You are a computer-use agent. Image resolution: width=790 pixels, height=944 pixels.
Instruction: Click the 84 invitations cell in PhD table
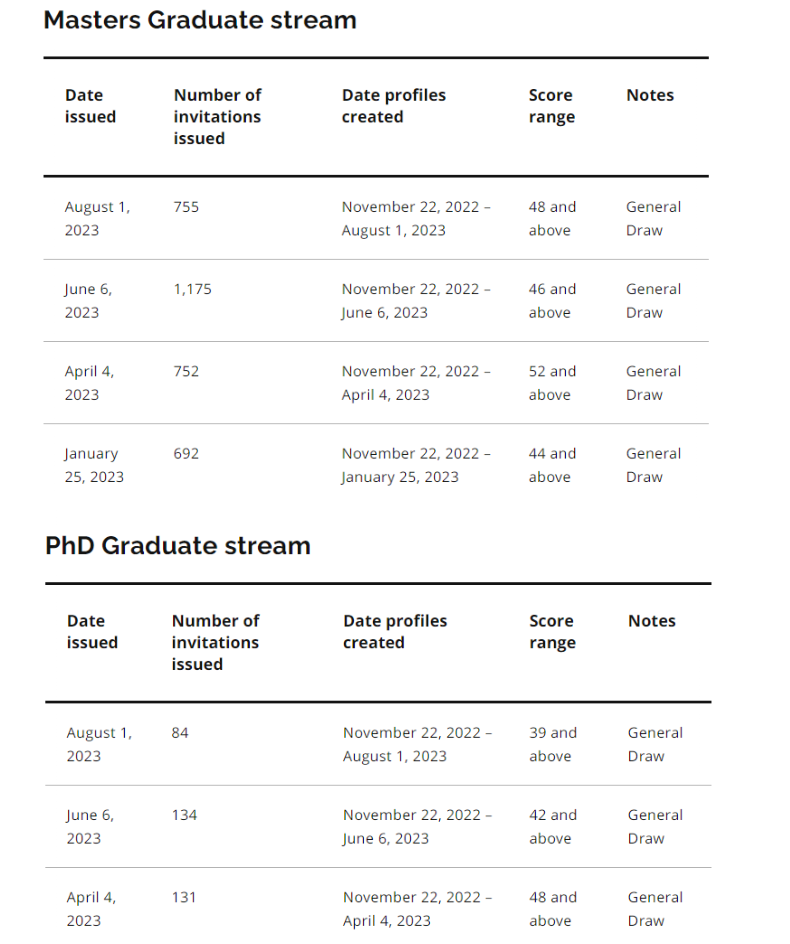tap(179, 733)
